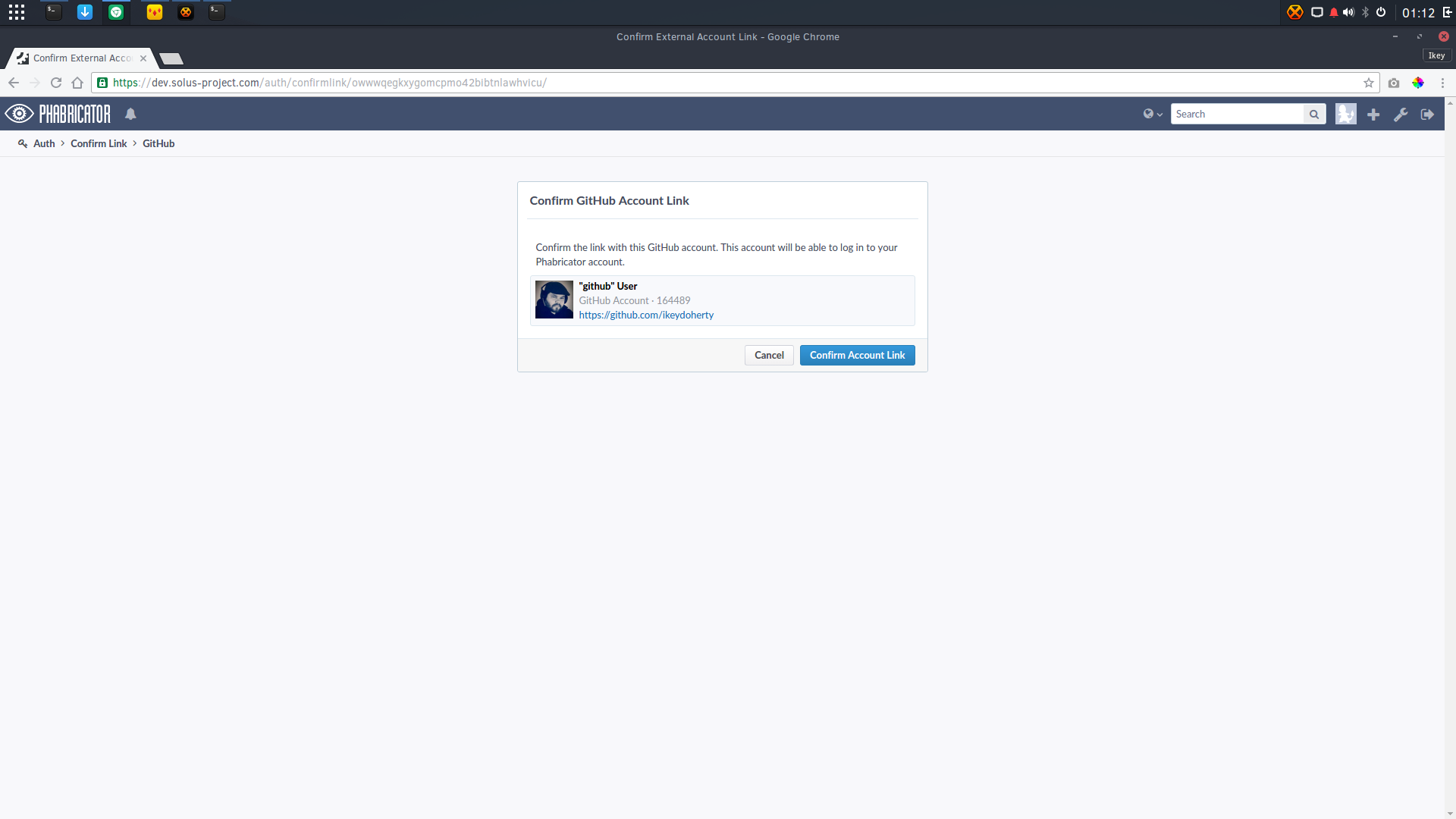Open settings wrench icon

(1401, 114)
